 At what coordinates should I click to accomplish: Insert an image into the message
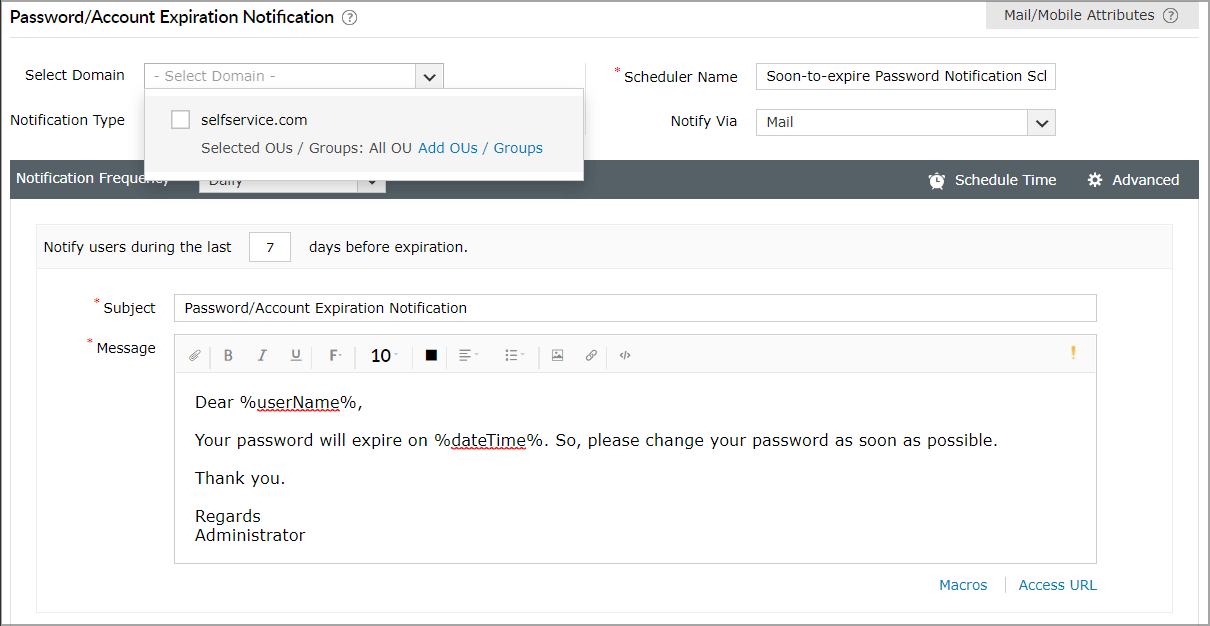click(x=558, y=356)
